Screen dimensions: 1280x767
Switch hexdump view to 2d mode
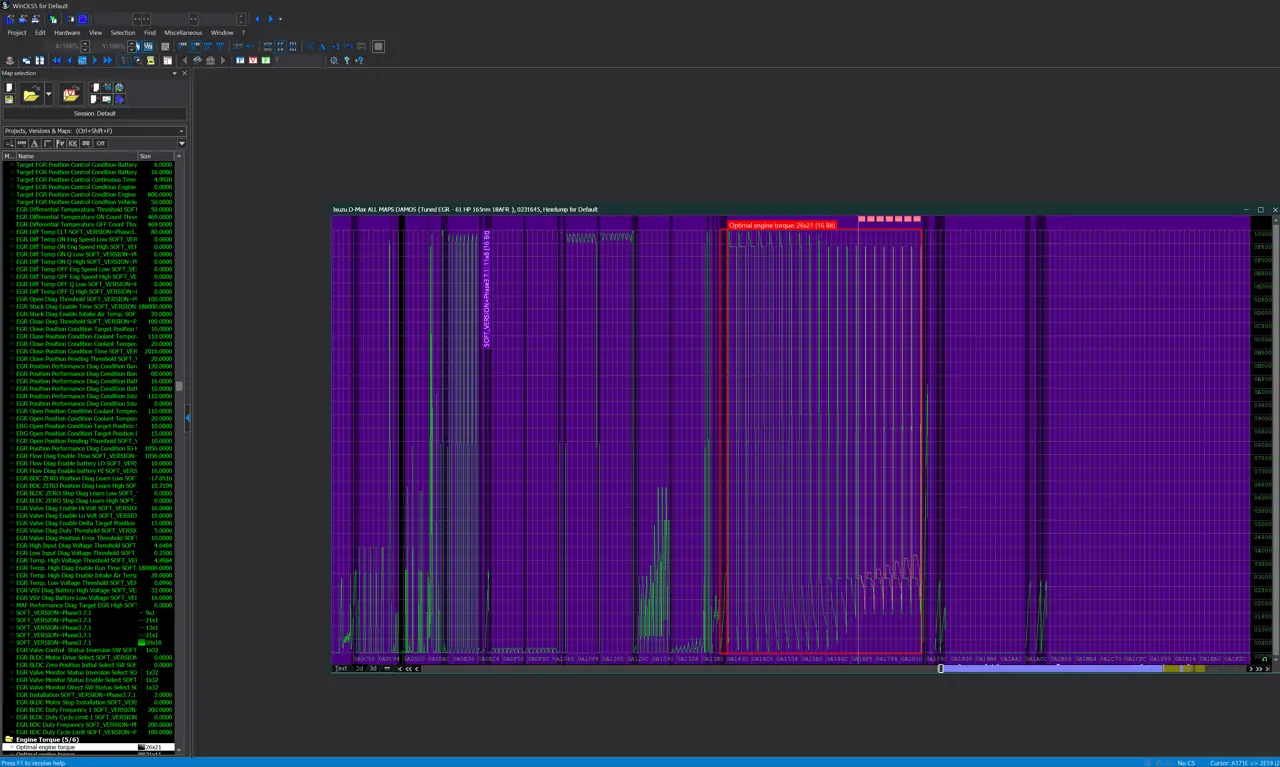point(360,668)
